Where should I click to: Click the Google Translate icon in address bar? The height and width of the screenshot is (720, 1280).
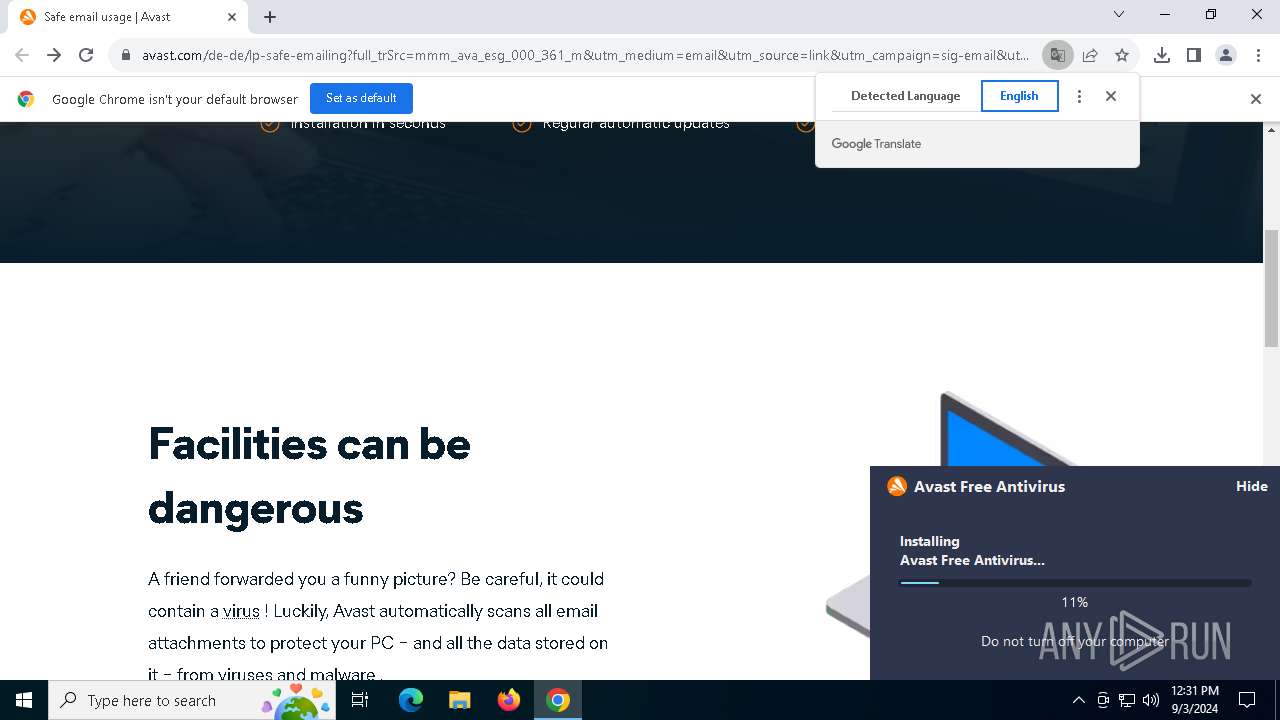(x=1057, y=55)
